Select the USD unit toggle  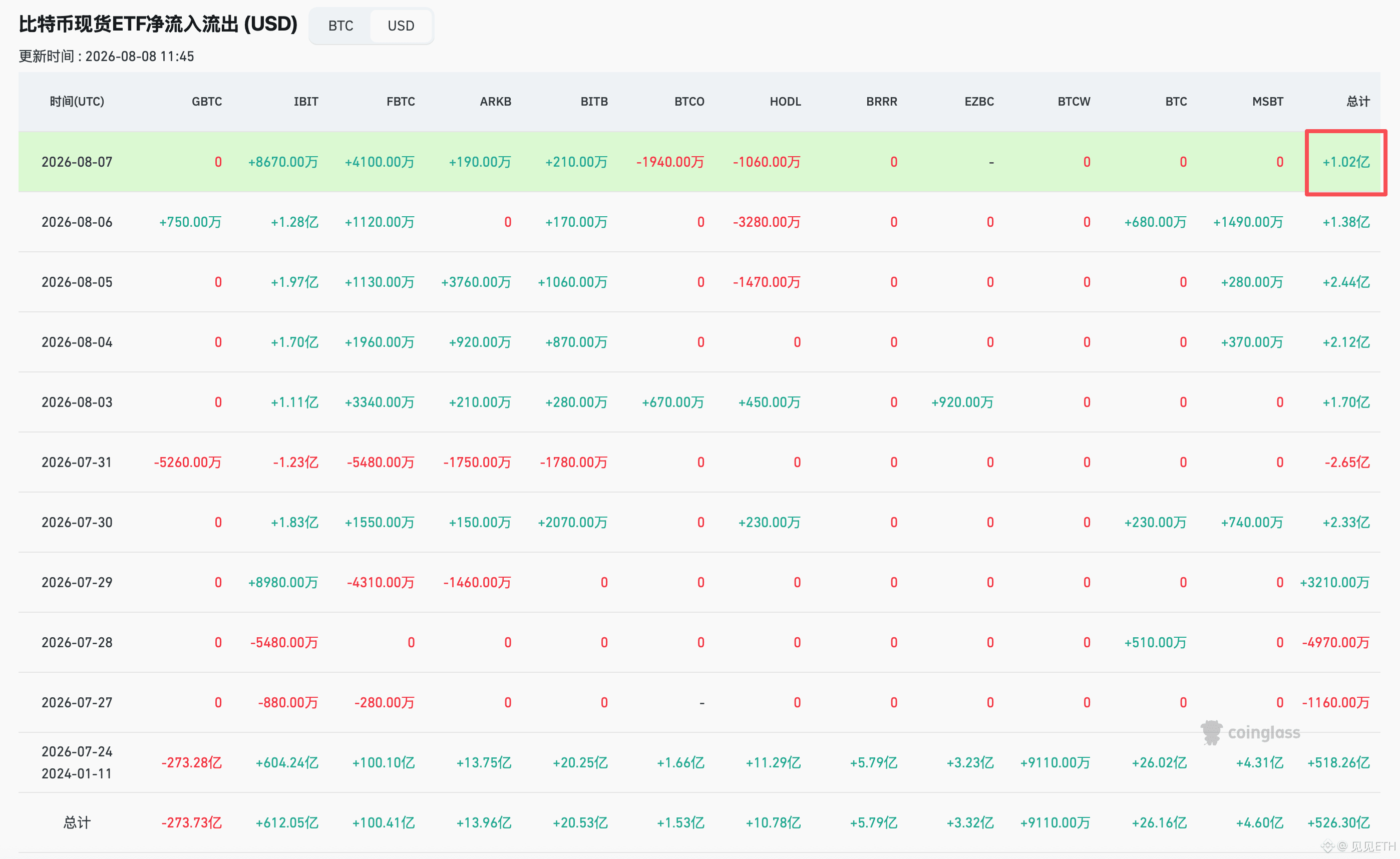pyautogui.click(x=401, y=26)
